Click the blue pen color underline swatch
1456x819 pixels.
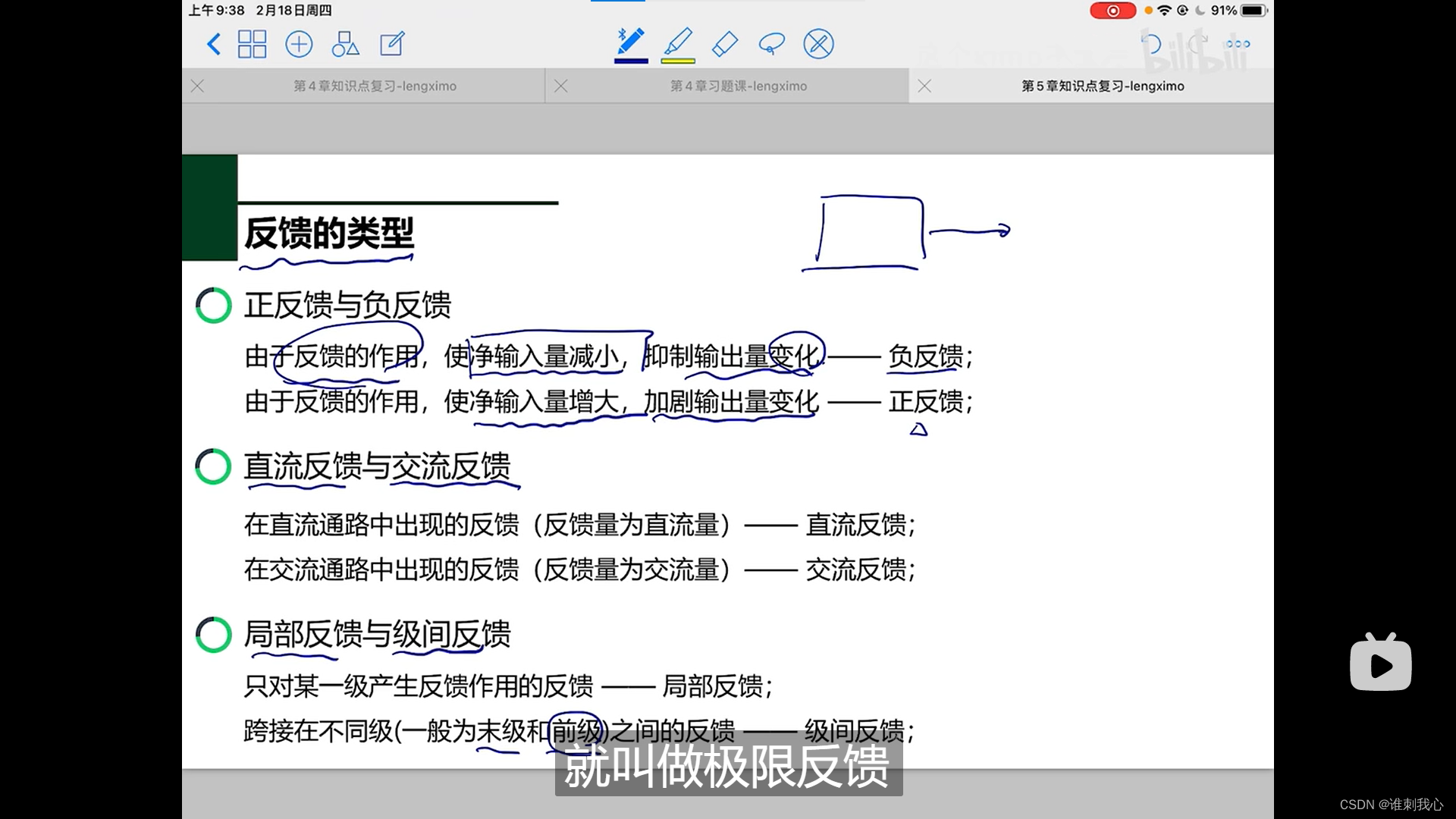click(630, 61)
